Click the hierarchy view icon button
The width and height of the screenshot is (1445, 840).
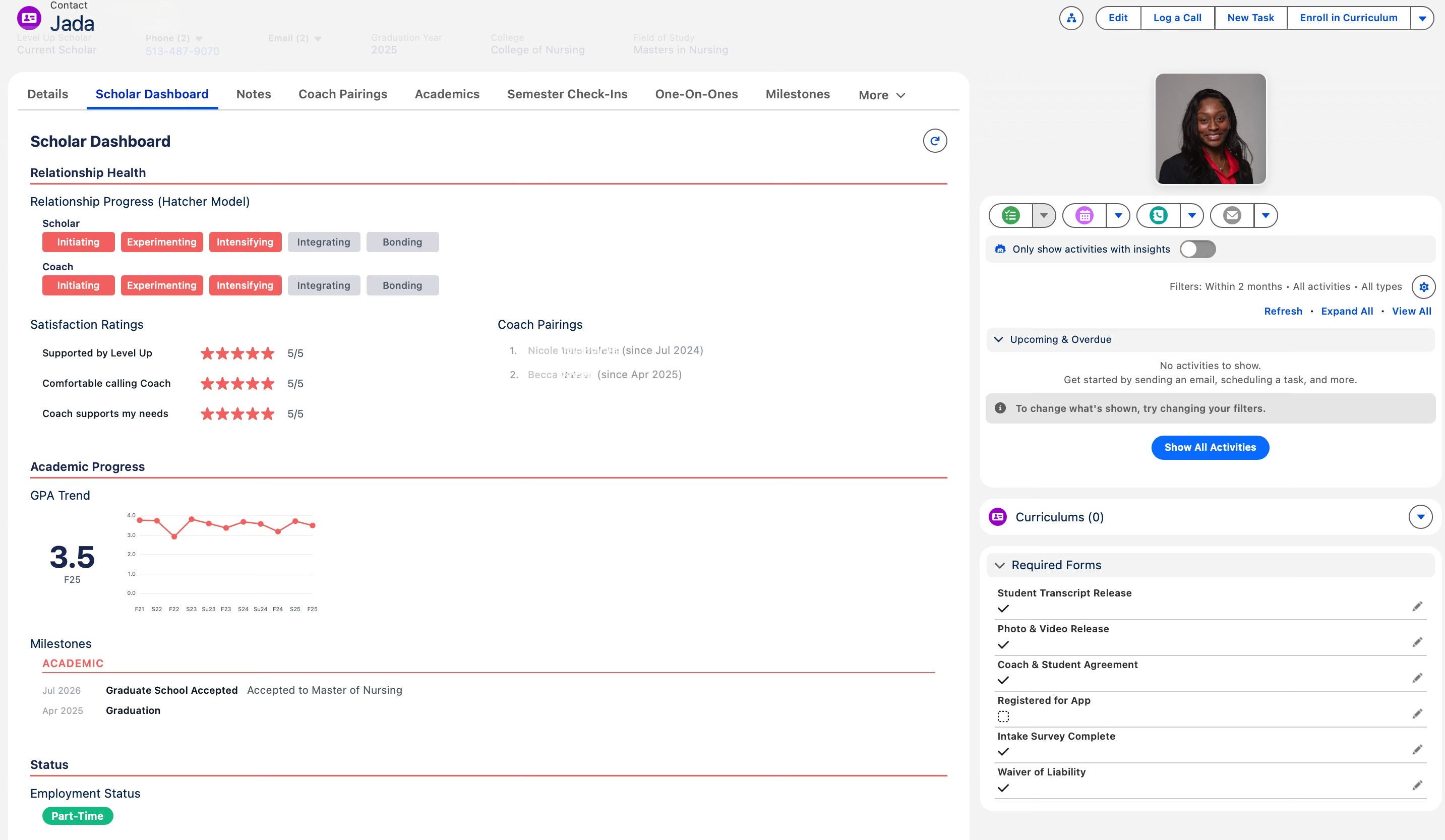[1070, 18]
